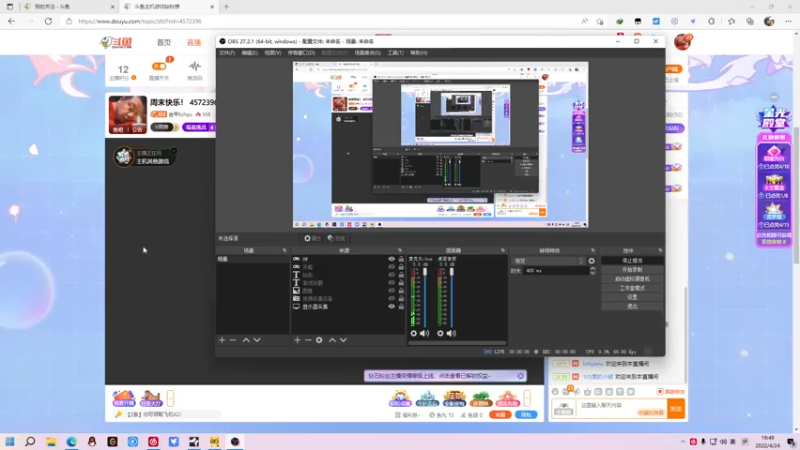800x450 pixels.
Task: Open source properties gear in Sources panel
Action: (x=319, y=340)
